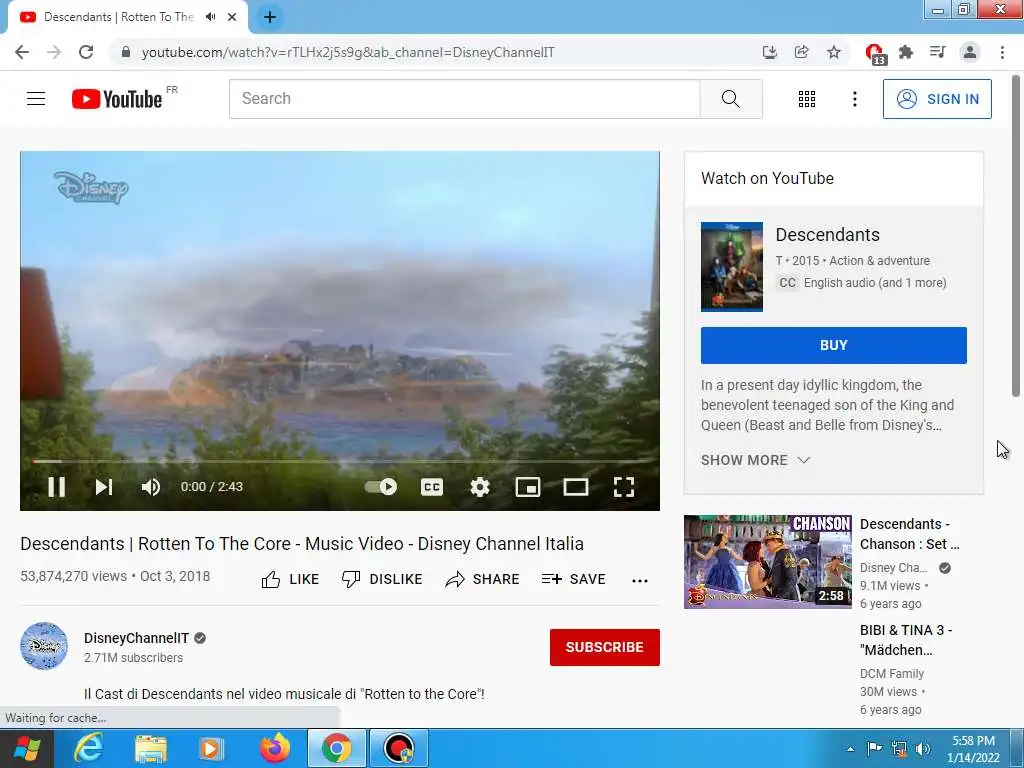Go to YouTube home via logo
1024x768 pixels.
click(x=117, y=99)
